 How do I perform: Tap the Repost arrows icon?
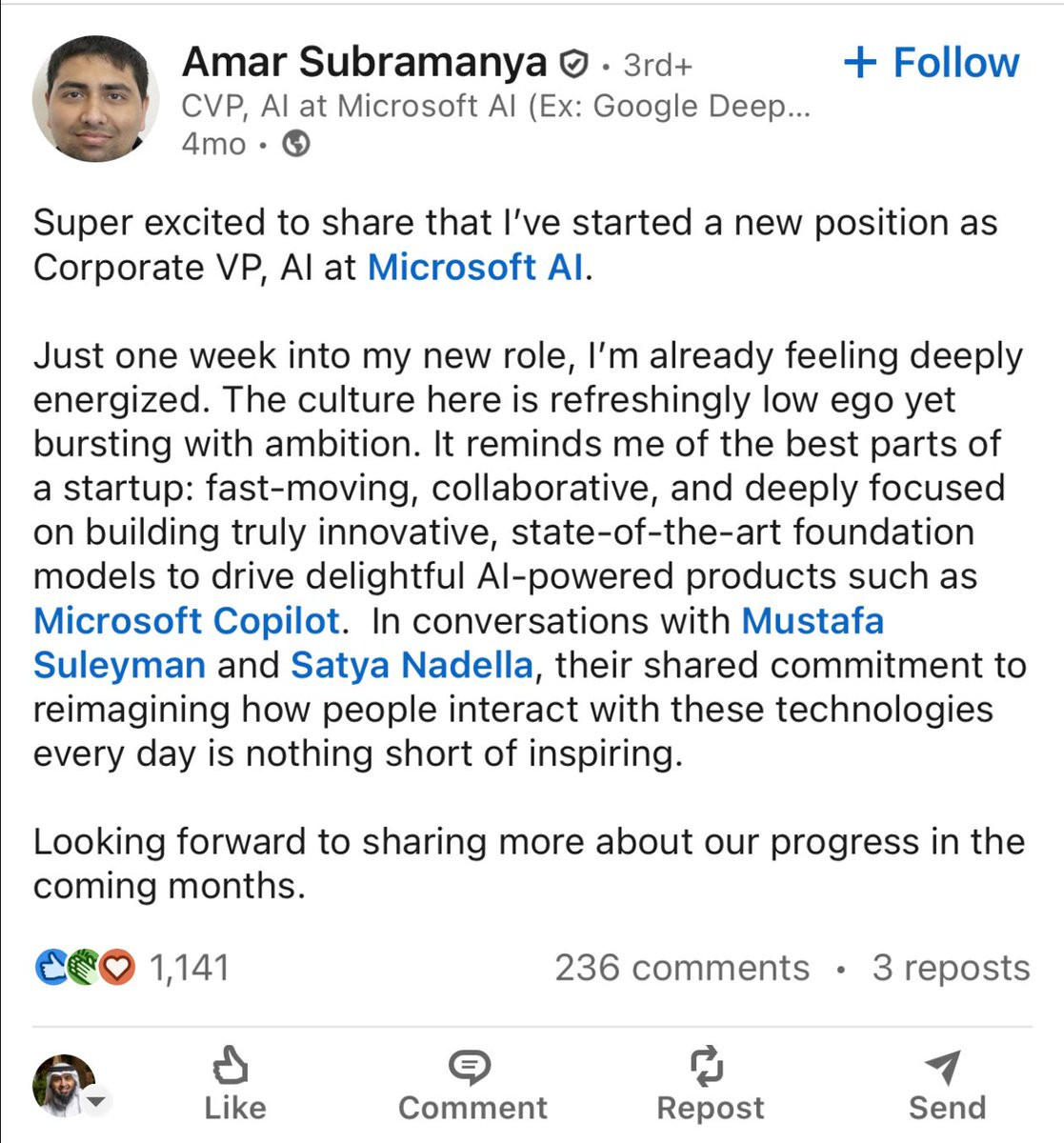coord(709,1066)
